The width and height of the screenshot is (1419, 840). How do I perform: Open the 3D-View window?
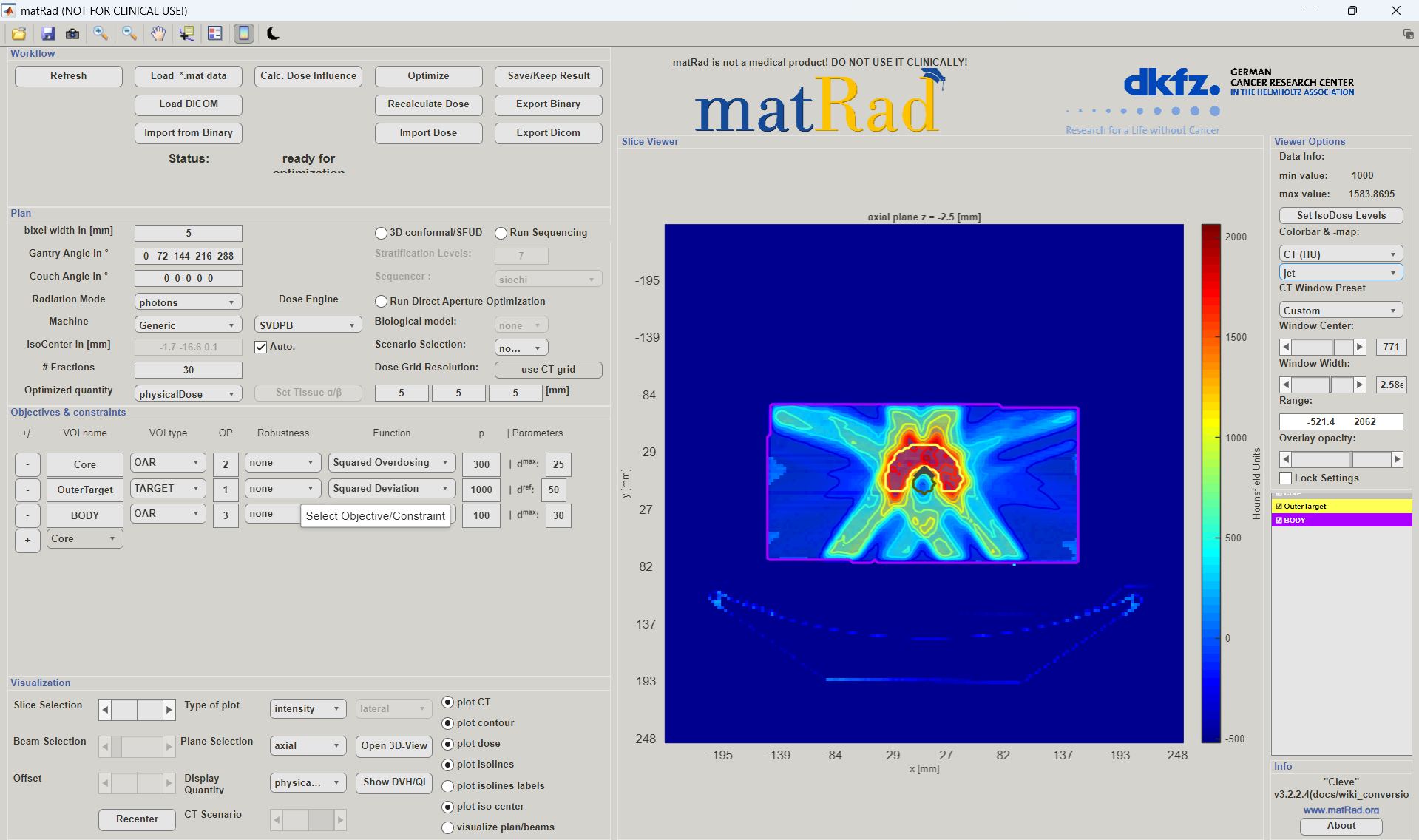coord(394,746)
